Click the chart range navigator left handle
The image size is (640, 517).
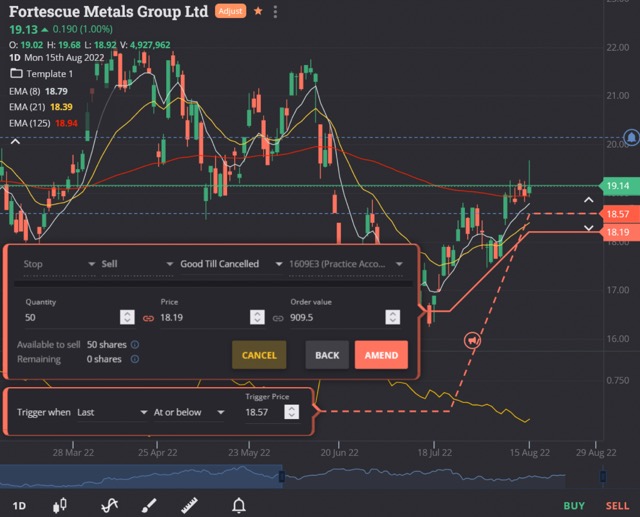click(282, 477)
